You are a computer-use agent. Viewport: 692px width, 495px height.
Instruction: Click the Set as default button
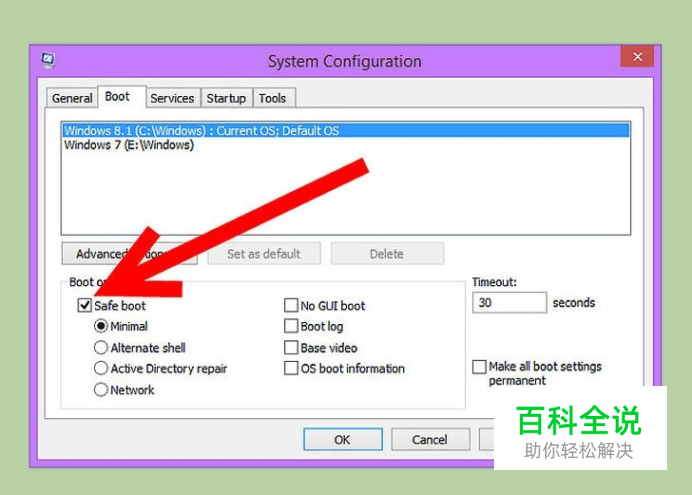264,254
